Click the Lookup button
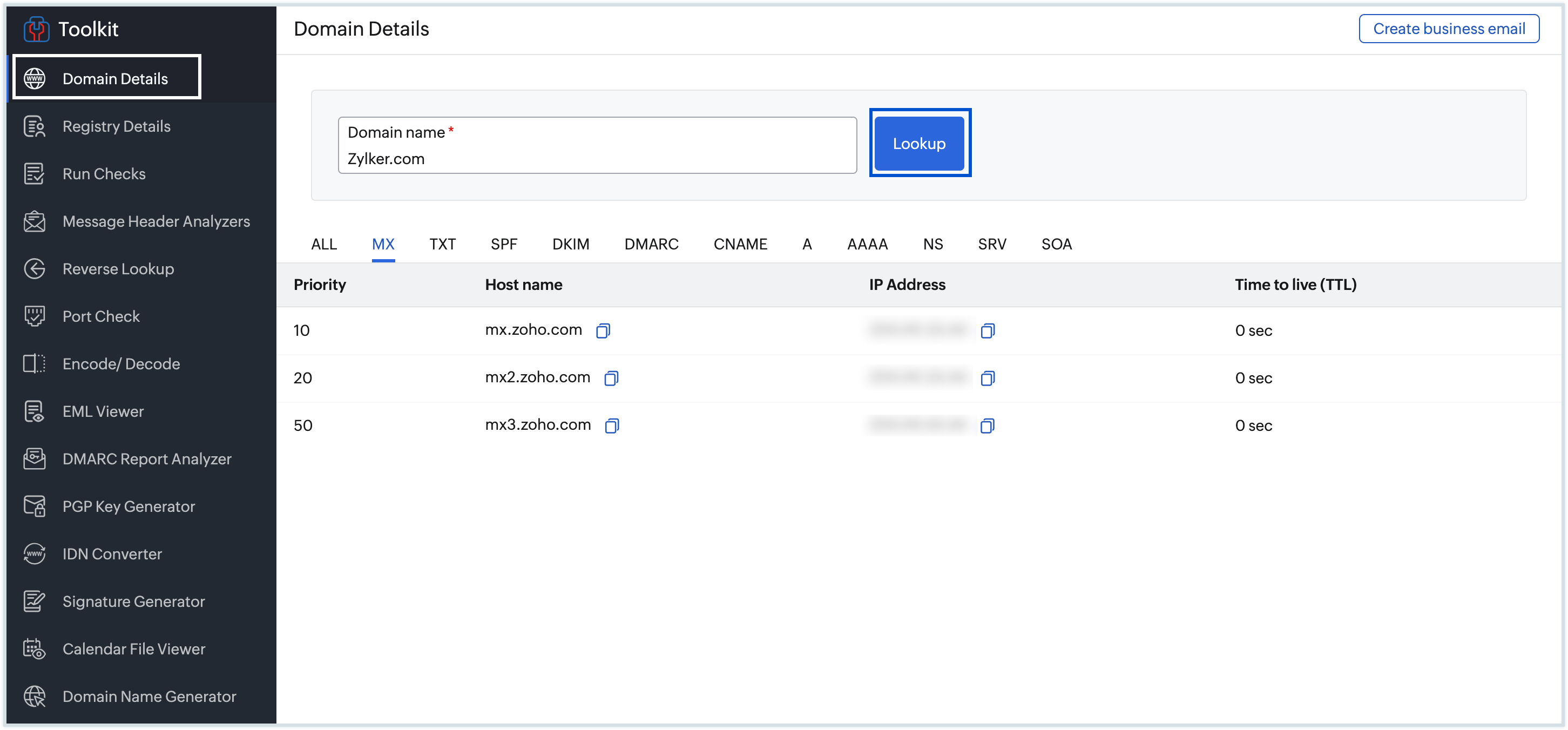 coord(919,143)
